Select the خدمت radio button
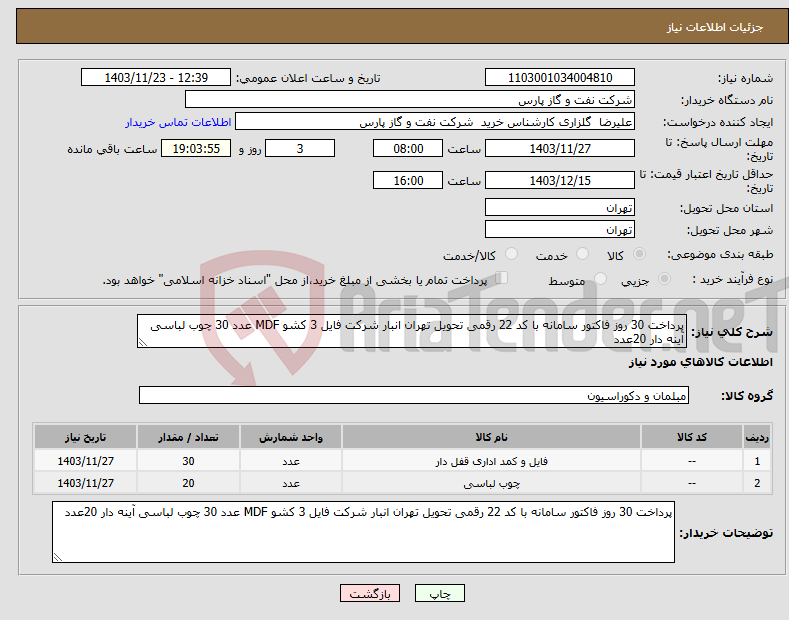This screenshot has width=789, height=620. tap(582, 254)
